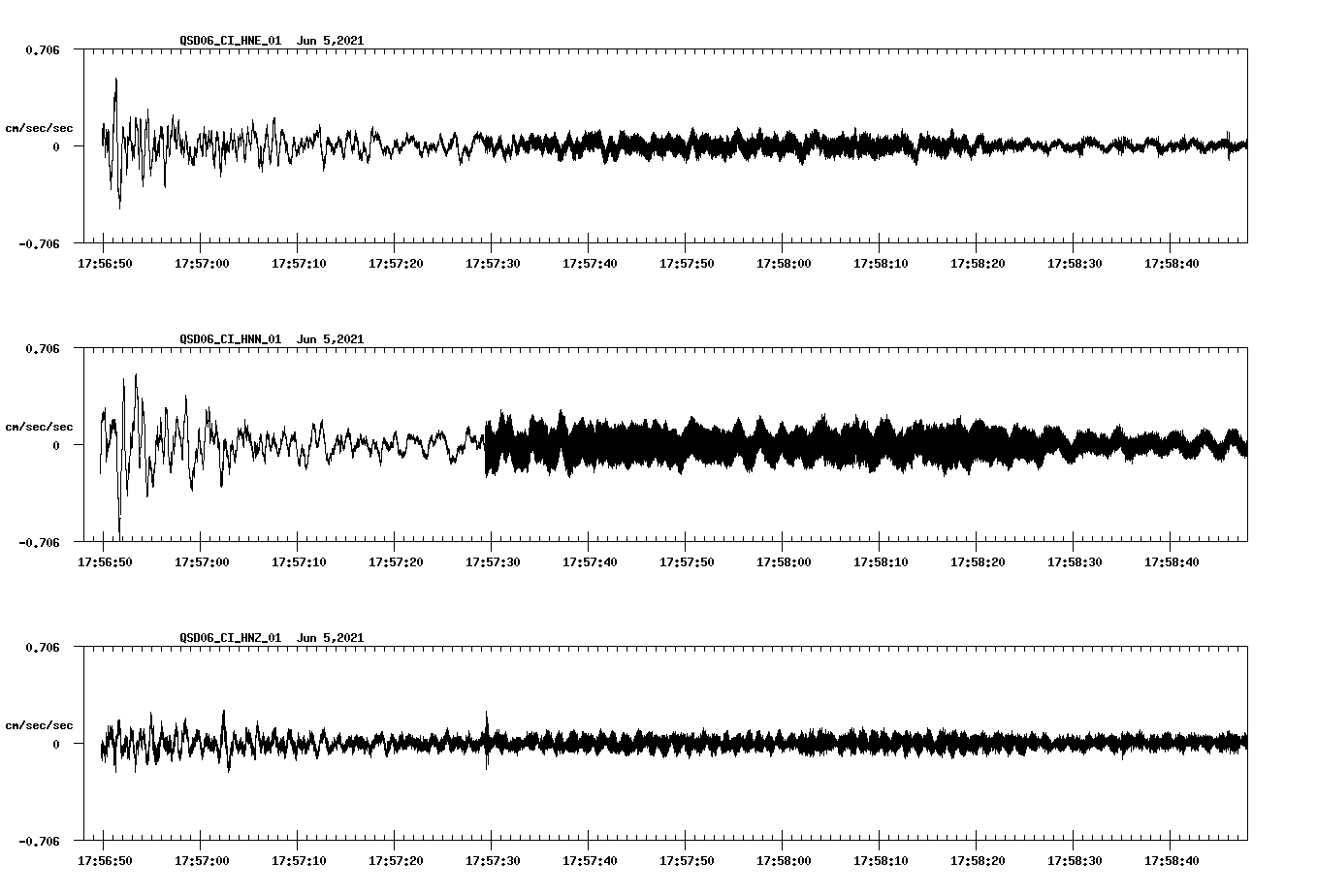Click 17:57:10 time label under HNN plot
The image size is (1317, 896).
point(298,562)
